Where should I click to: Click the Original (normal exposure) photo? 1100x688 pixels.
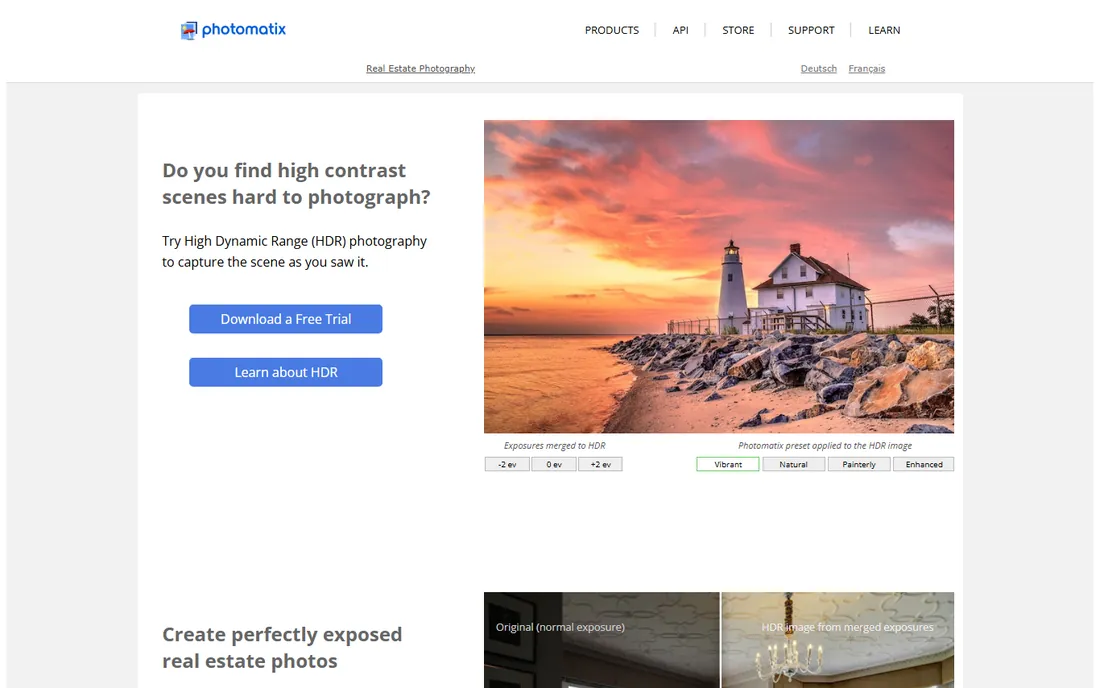click(x=601, y=640)
